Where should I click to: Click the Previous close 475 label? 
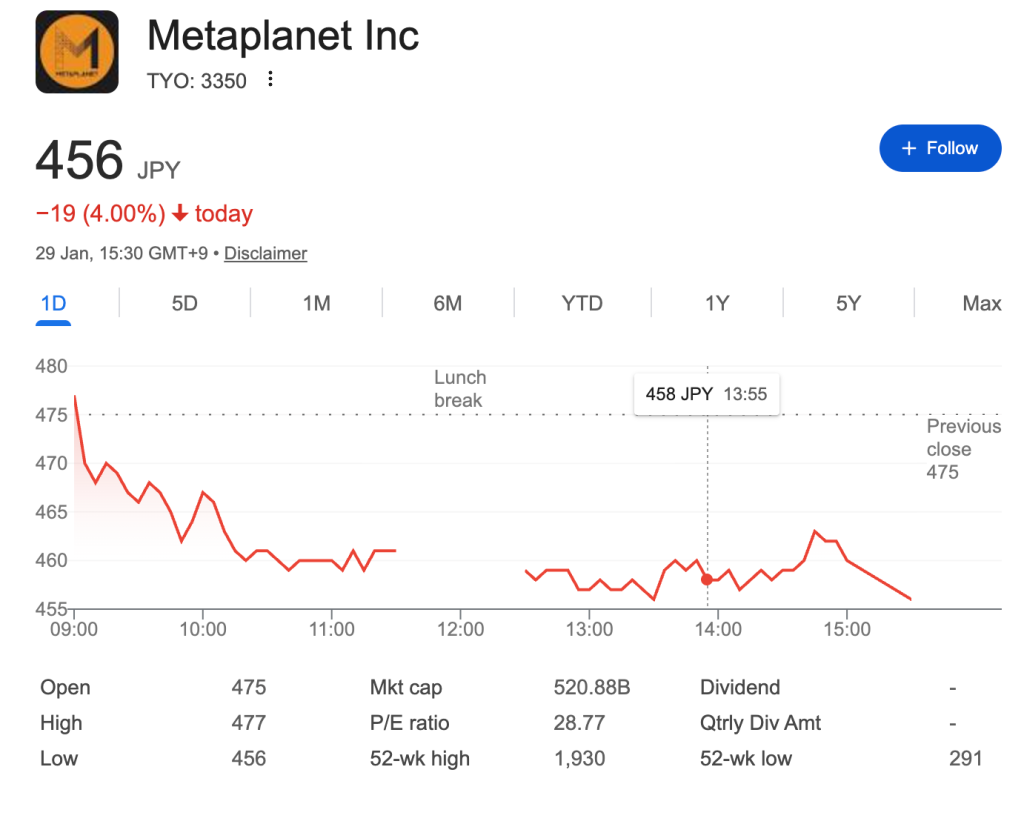(963, 449)
